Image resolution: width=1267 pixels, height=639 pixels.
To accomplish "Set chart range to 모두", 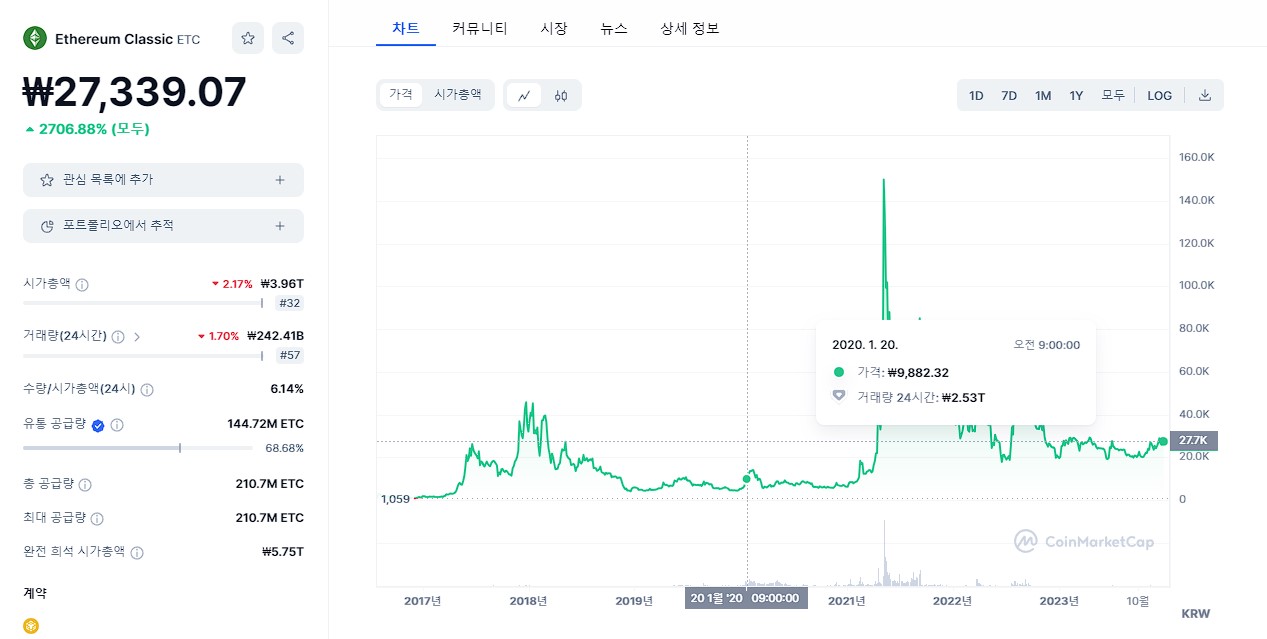I will (x=1113, y=95).
